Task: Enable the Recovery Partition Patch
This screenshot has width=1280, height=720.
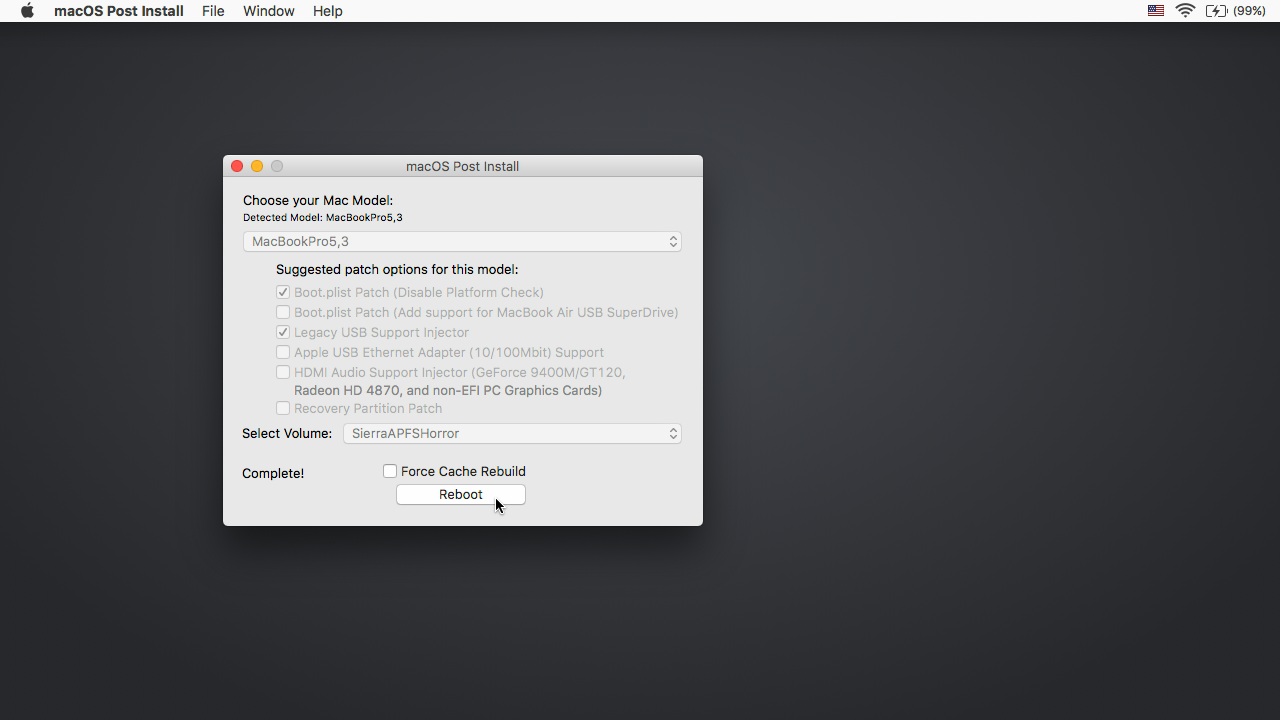Action: coord(283,408)
